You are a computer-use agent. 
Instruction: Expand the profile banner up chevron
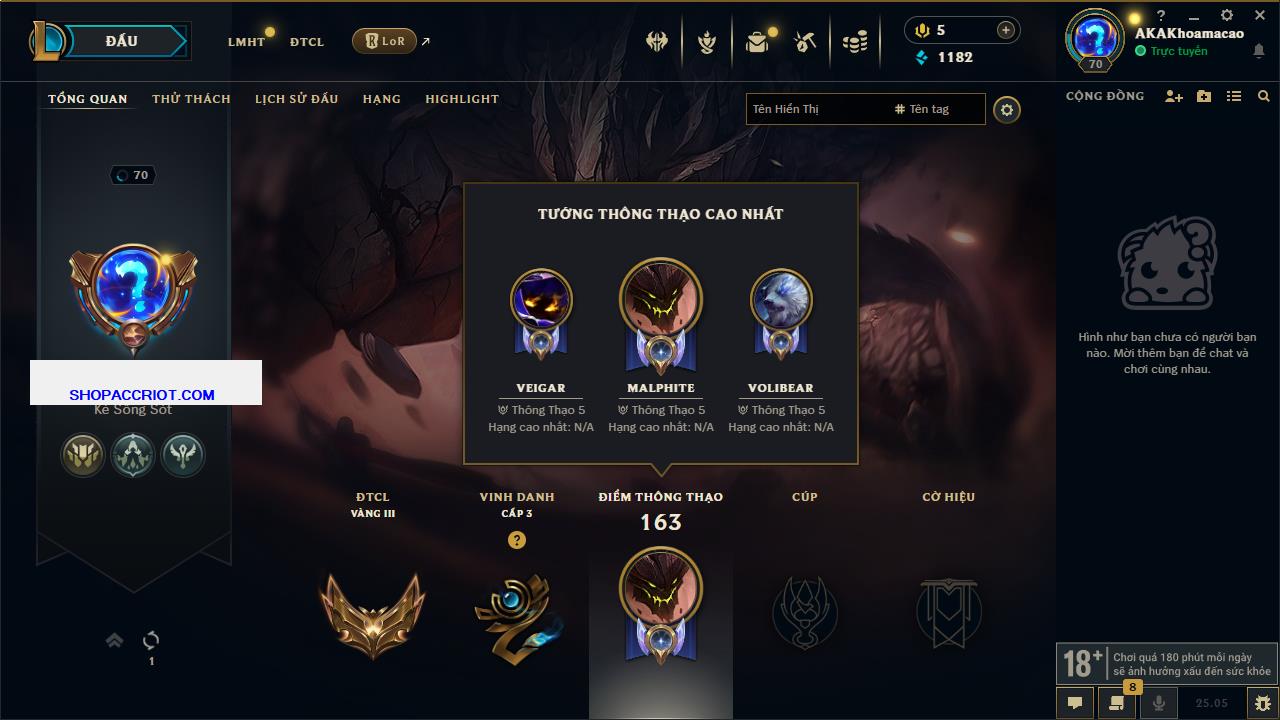[115, 640]
